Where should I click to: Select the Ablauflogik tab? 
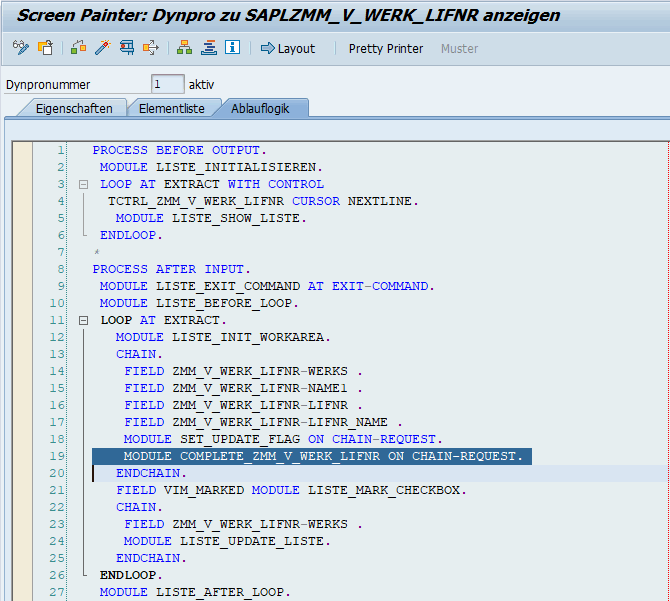[x=260, y=108]
